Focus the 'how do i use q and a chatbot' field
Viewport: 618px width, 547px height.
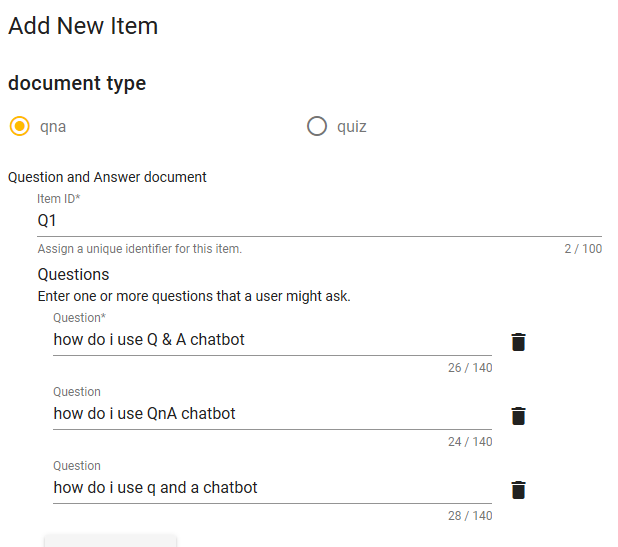click(272, 488)
